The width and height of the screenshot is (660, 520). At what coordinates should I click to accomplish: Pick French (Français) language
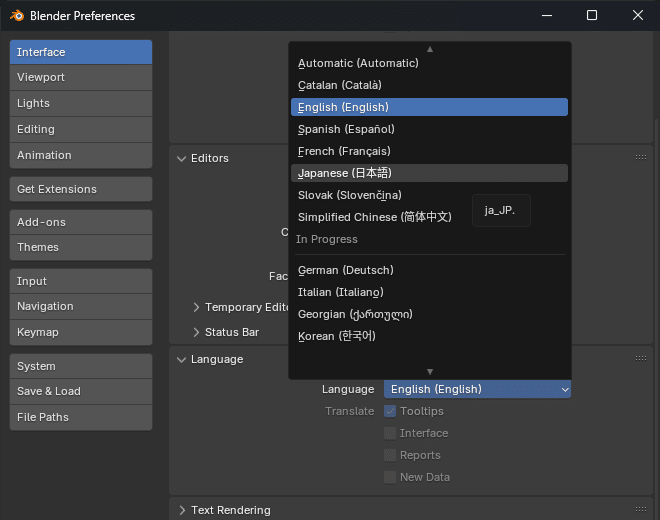click(x=429, y=151)
